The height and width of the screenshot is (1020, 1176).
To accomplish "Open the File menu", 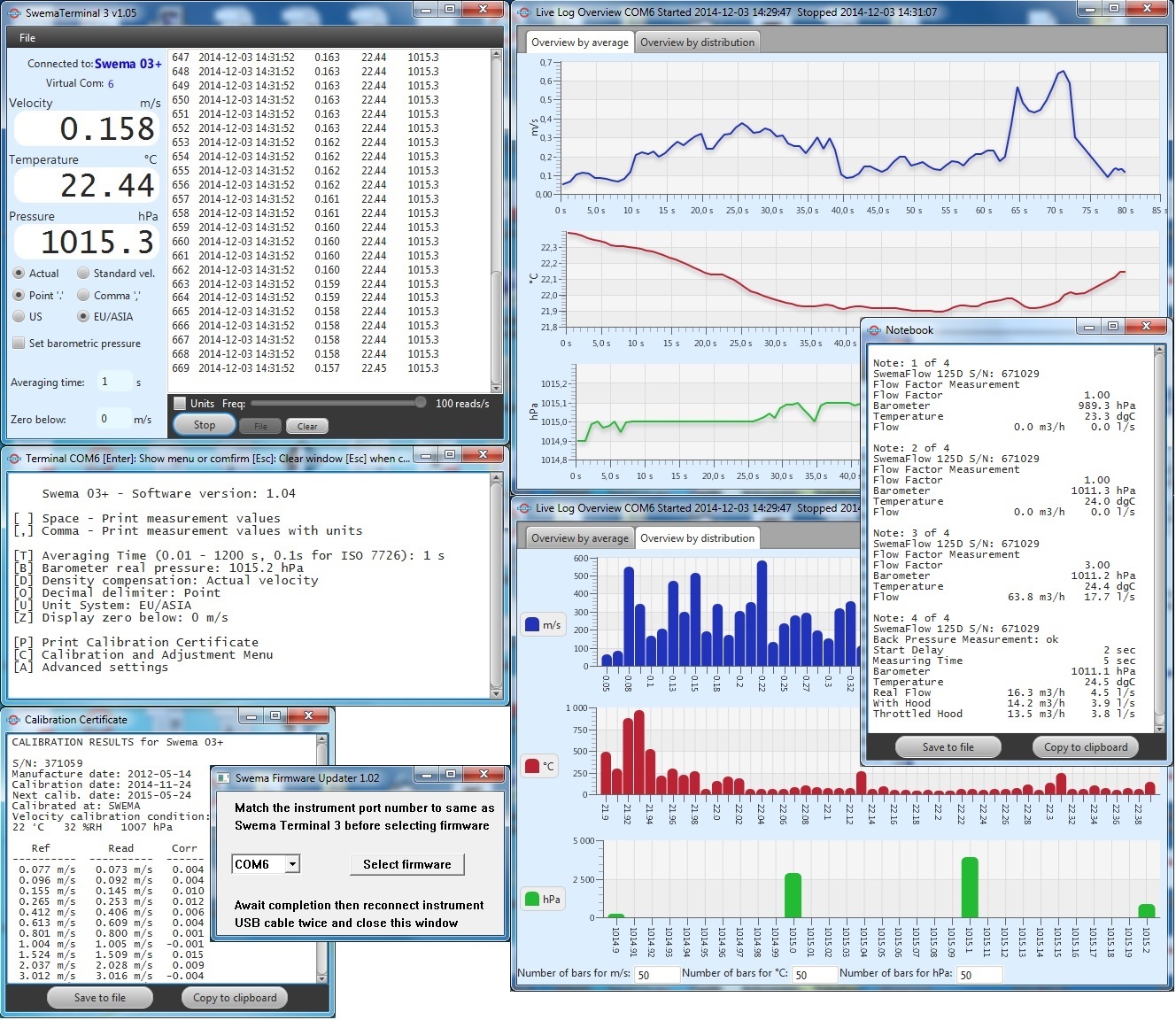I will click(x=27, y=38).
